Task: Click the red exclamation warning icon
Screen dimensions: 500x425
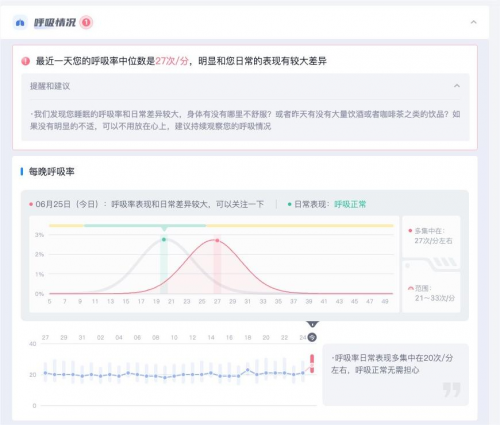Action: tap(26, 61)
